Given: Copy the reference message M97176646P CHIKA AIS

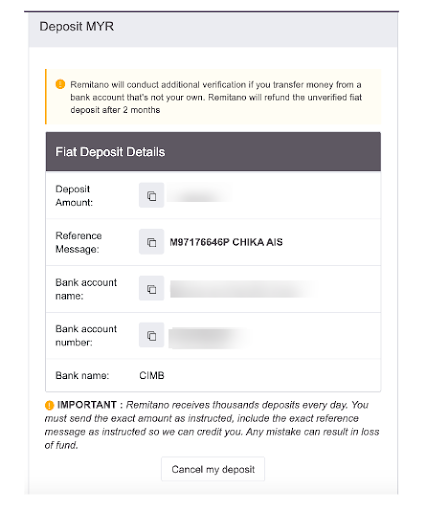Looking at the screenshot, I should tap(151, 242).
